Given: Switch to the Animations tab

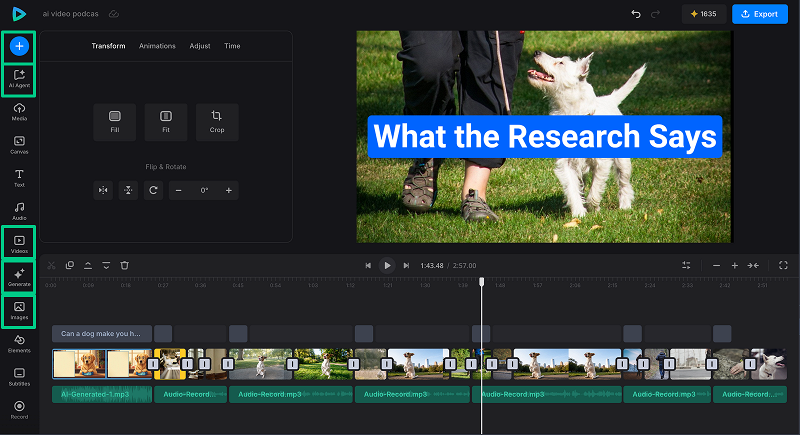Looking at the screenshot, I should [x=157, y=46].
